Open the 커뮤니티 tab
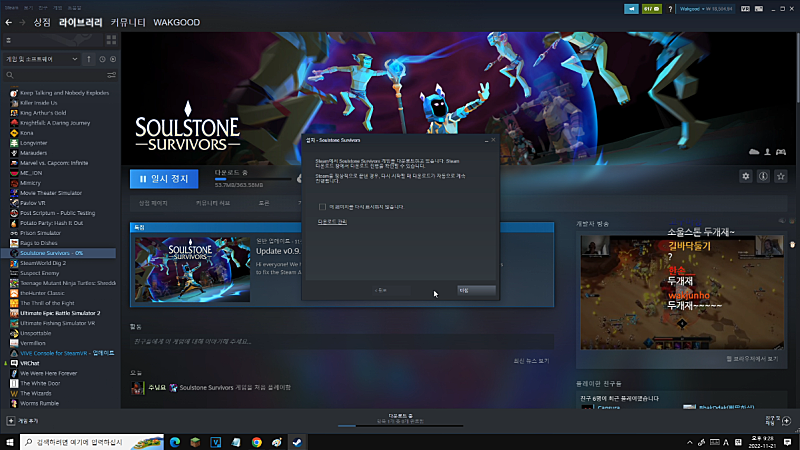The width and height of the screenshot is (800, 450). coord(128,22)
